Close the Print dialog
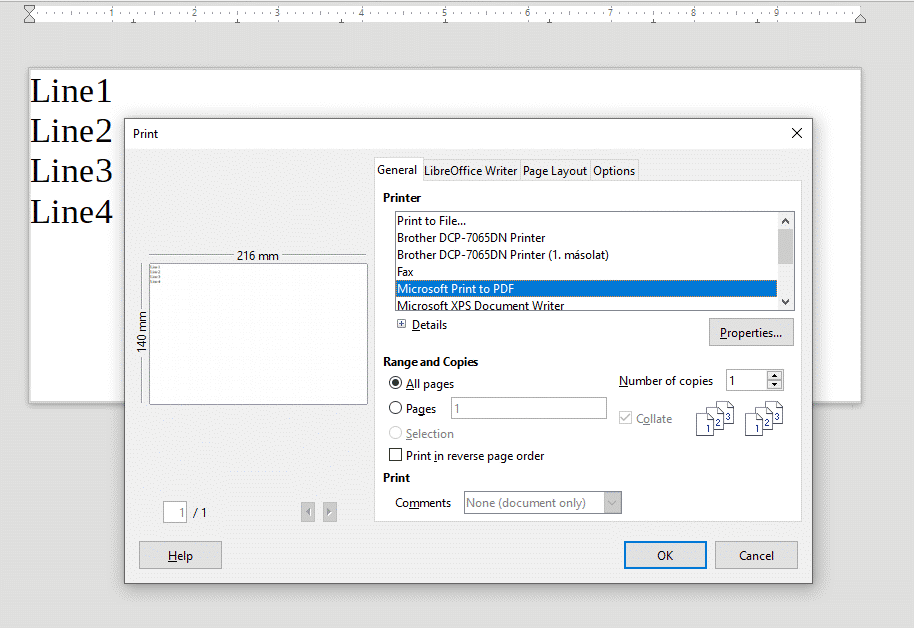The height and width of the screenshot is (628, 914). pos(797,133)
